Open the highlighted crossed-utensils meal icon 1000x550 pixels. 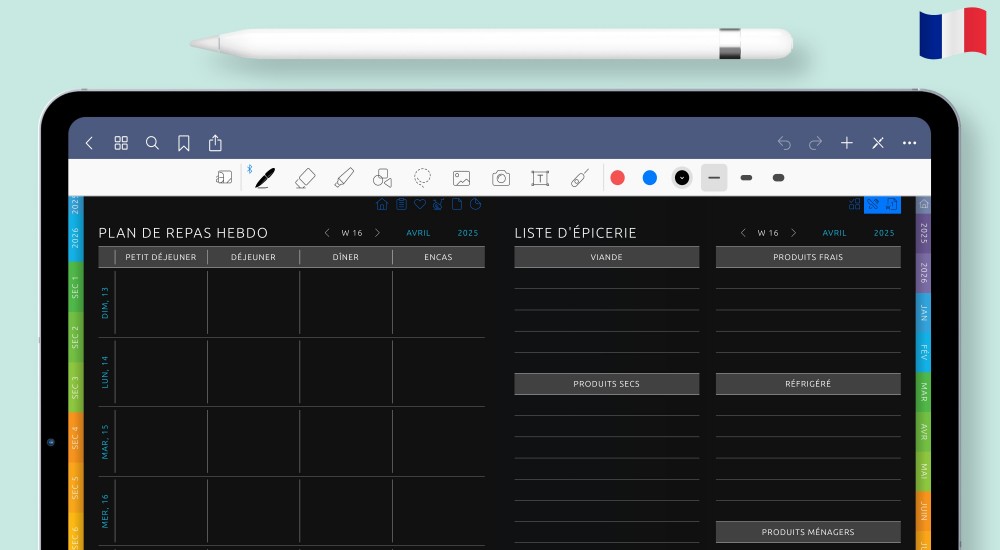click(x=873, y=204)
